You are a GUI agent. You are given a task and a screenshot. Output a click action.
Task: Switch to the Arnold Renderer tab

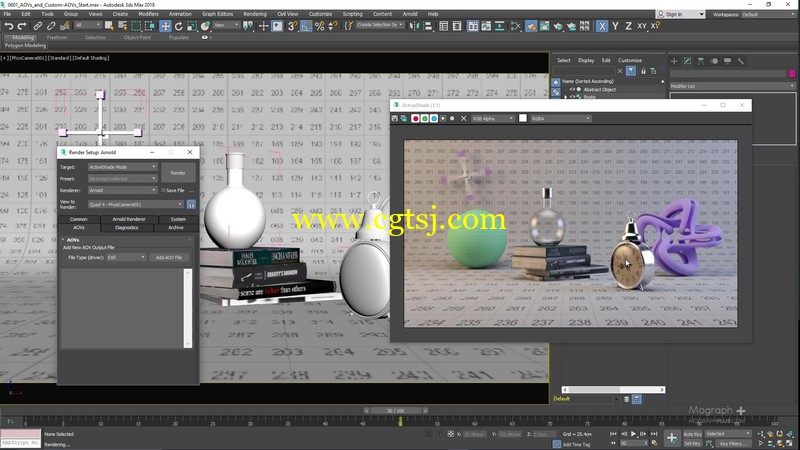pos(129,219)
